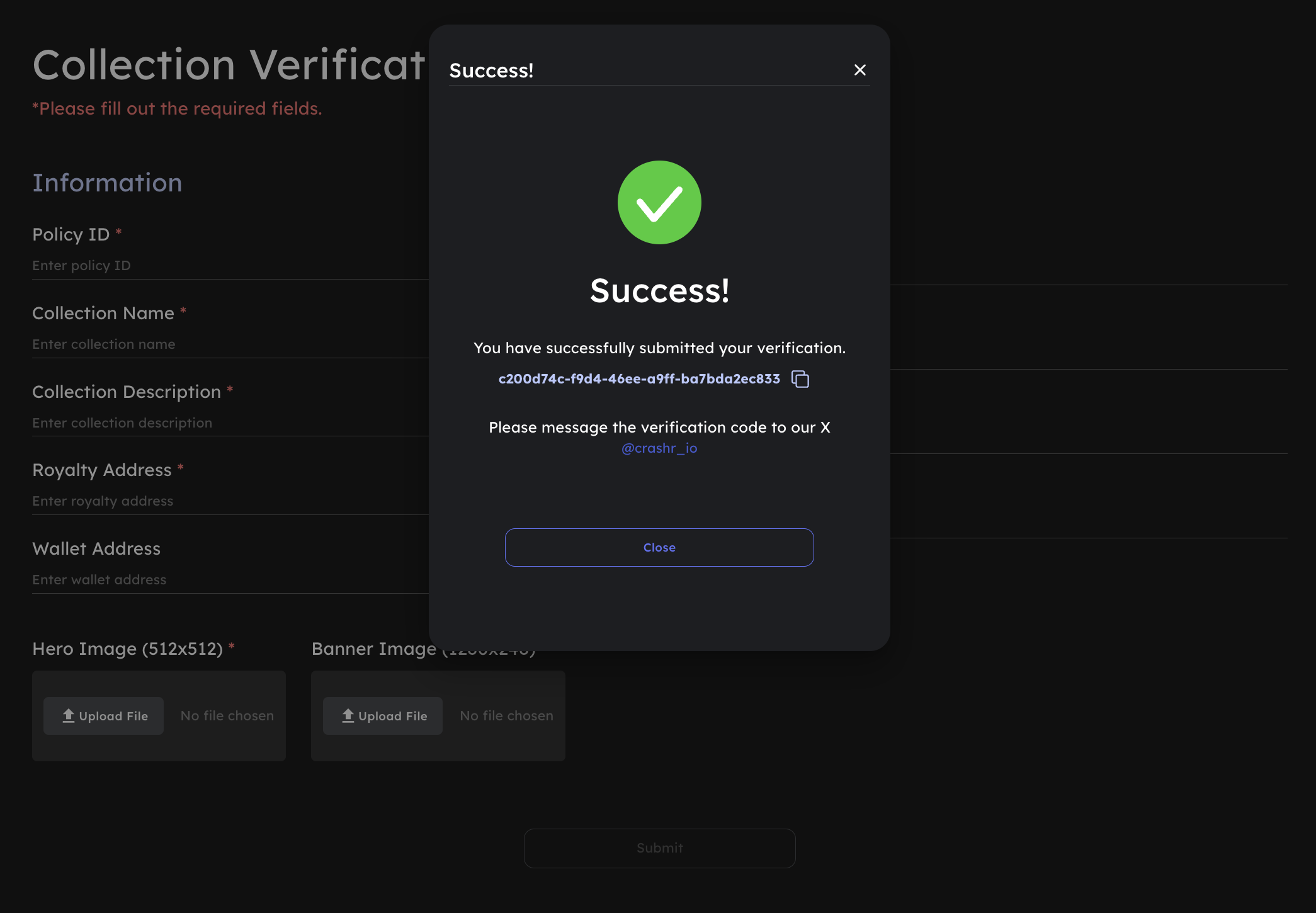Focus the Royalty Address input field

(230, 501)
